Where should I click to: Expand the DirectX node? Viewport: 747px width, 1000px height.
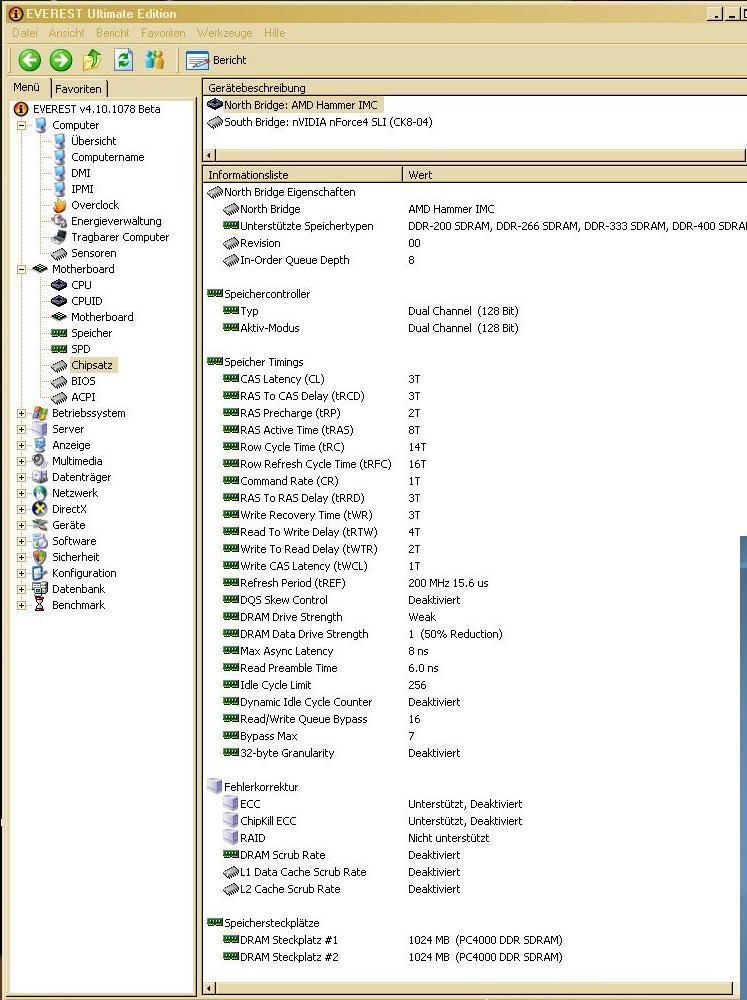[21, 509]
